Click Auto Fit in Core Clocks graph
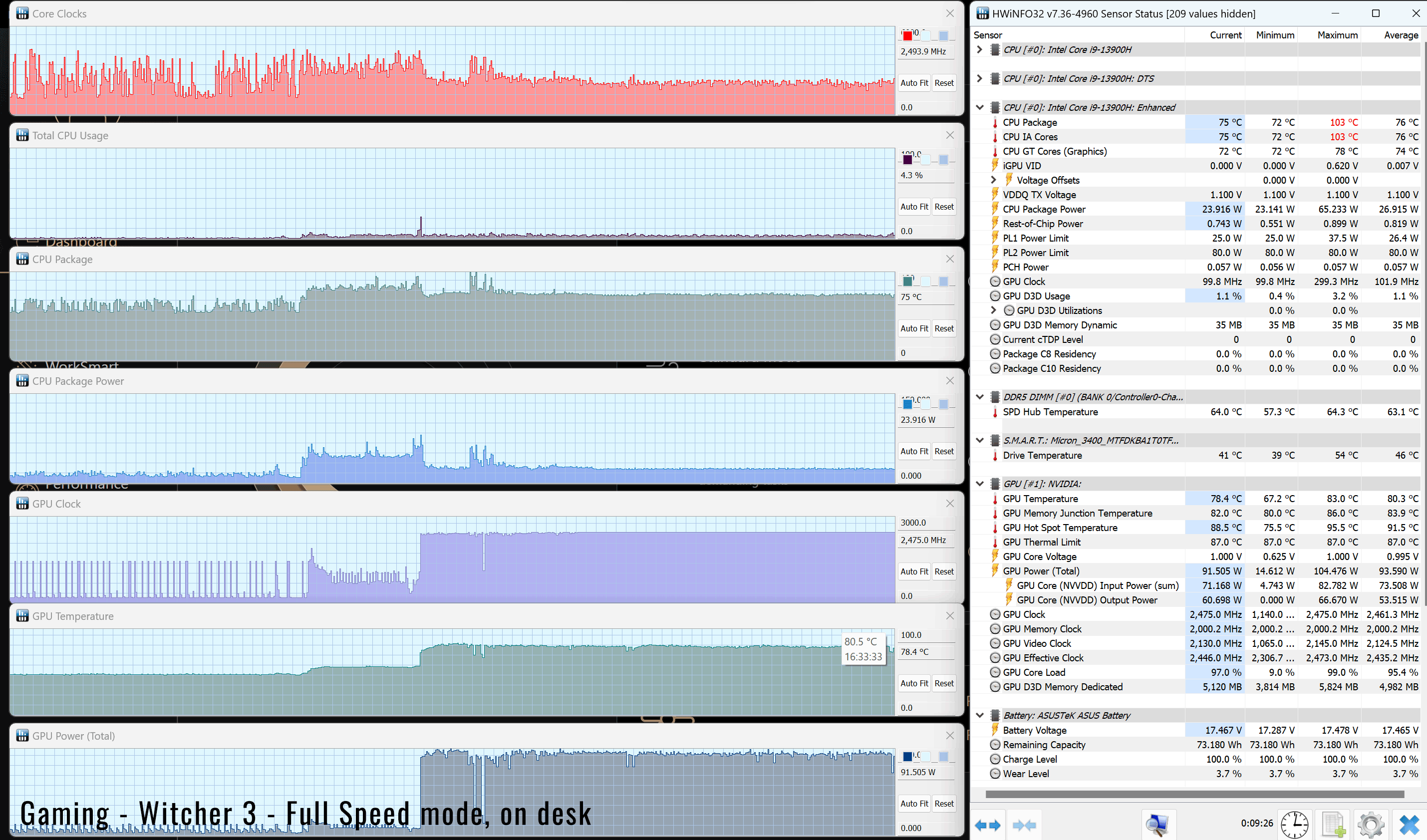The height and width of the screenshot is (840, 1427). click(x=914, y=83)
